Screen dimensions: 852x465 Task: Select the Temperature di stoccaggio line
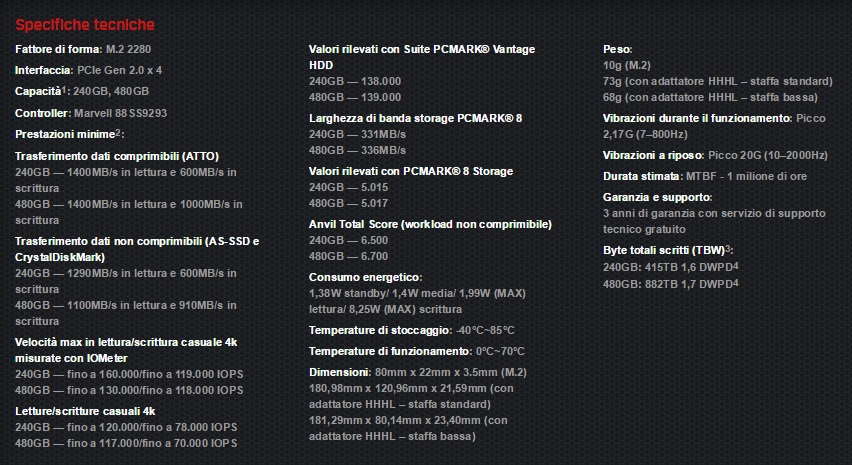click(412, 330)
